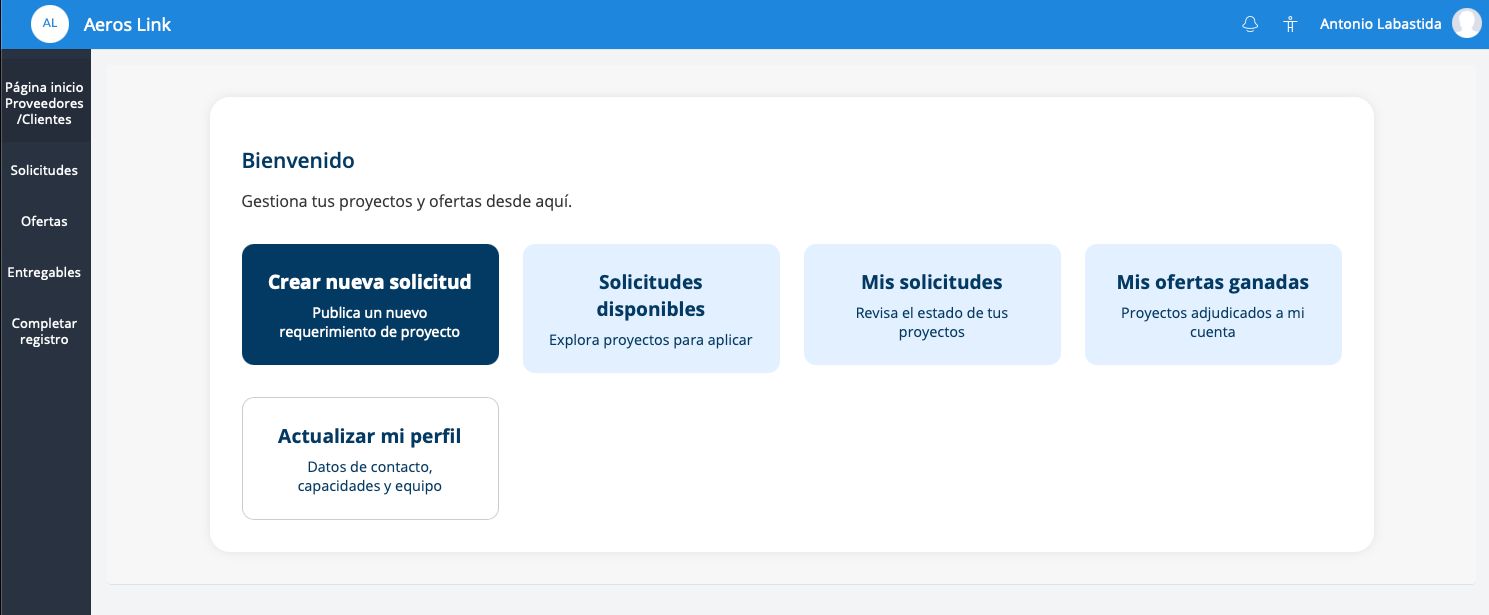The image size is (1489, 615).
Task: Open Solicitudes in the sidebar
Action: pyautogui.click(x=45, y=170)
